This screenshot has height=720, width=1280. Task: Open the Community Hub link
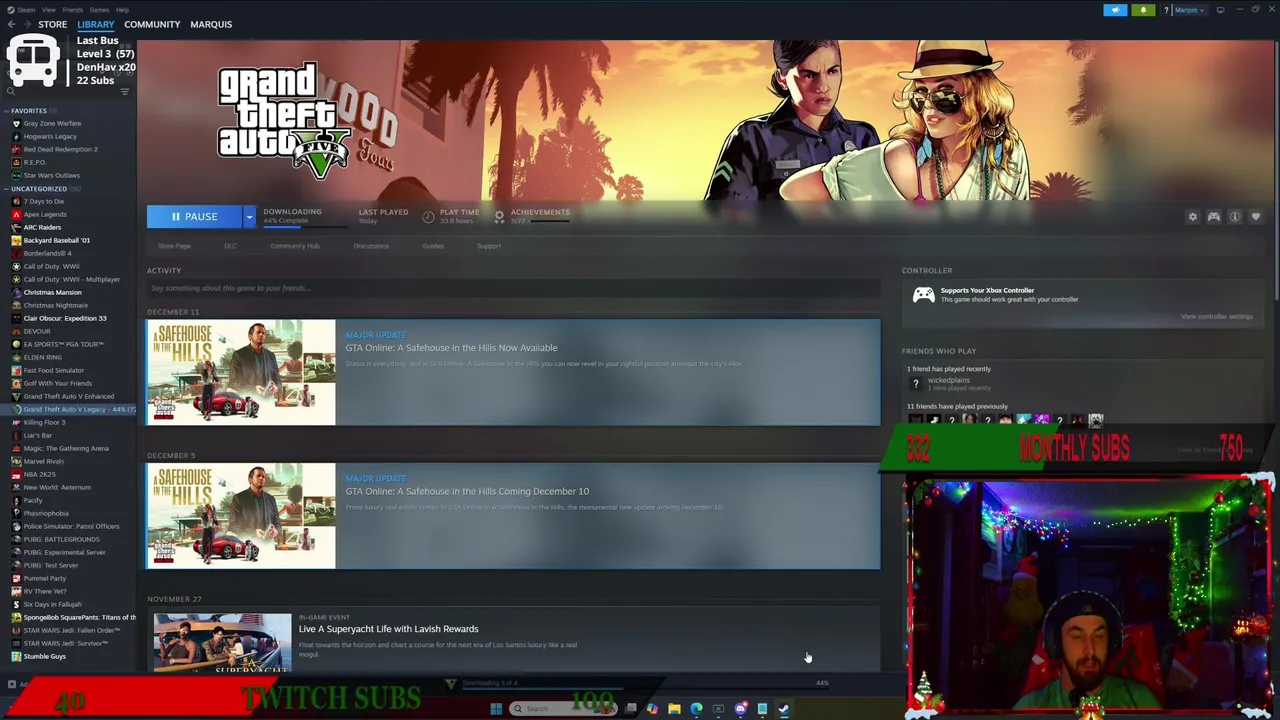[x=295, y=246]
